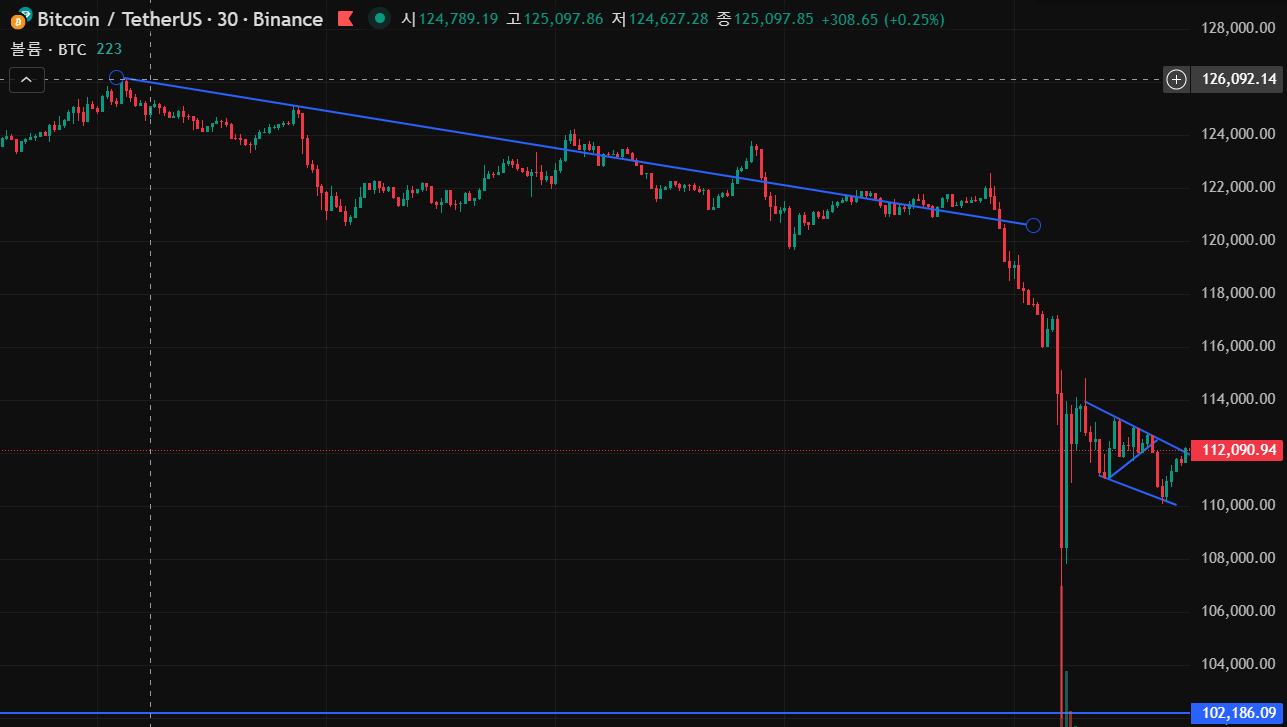
Task: Select the lower descending line of the wedge
Action: click(1140, 491)
